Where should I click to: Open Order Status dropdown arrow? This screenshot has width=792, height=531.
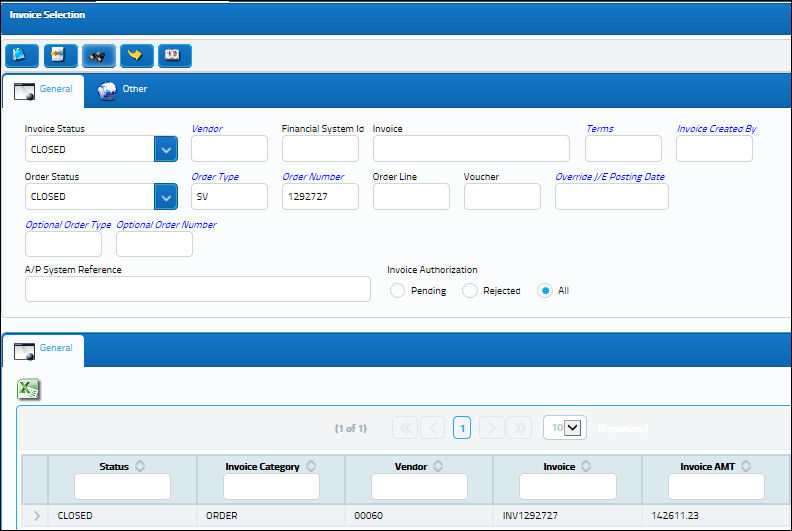point(166,197)
